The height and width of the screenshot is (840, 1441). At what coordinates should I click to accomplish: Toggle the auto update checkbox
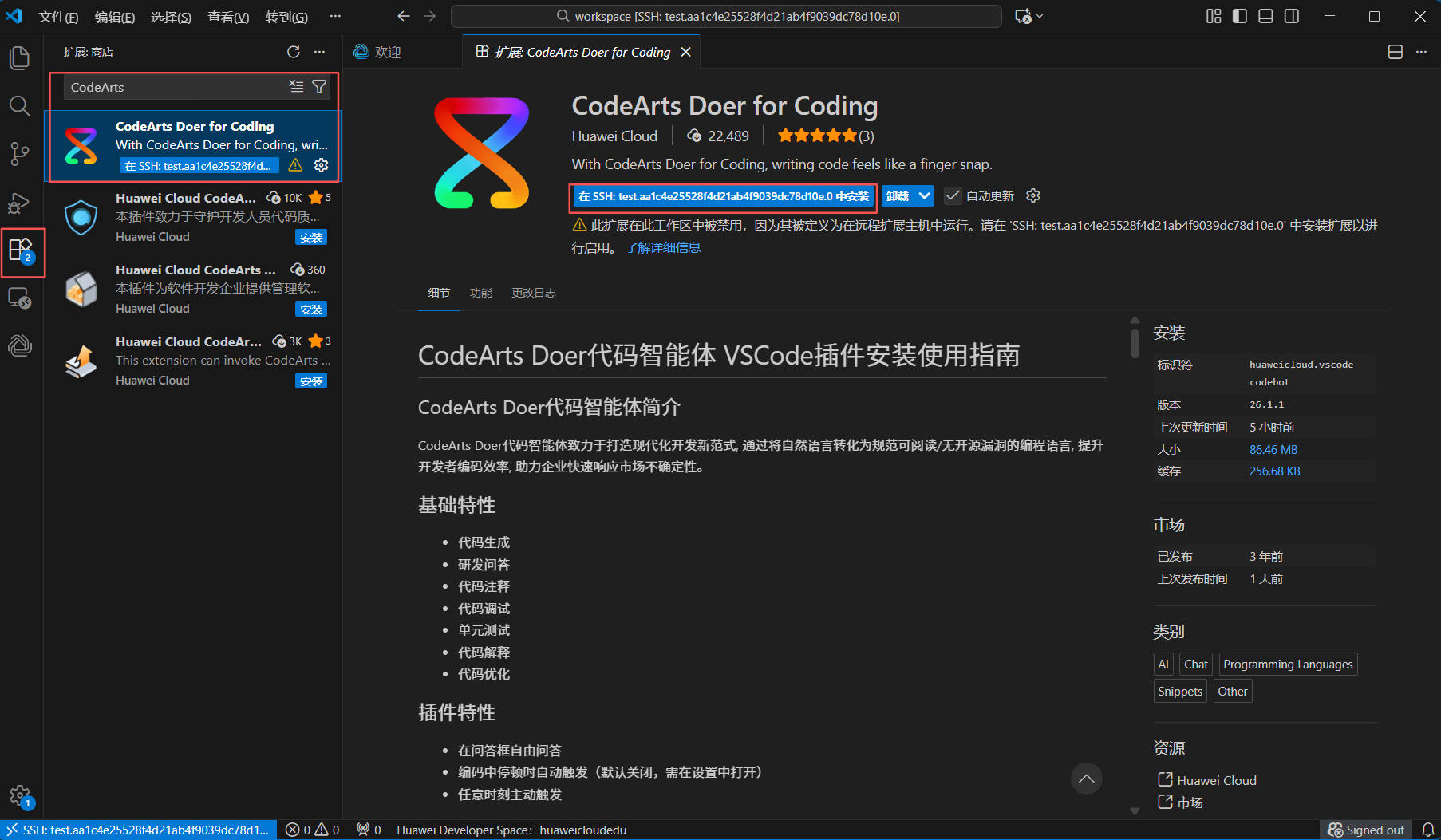pos(953,195)
